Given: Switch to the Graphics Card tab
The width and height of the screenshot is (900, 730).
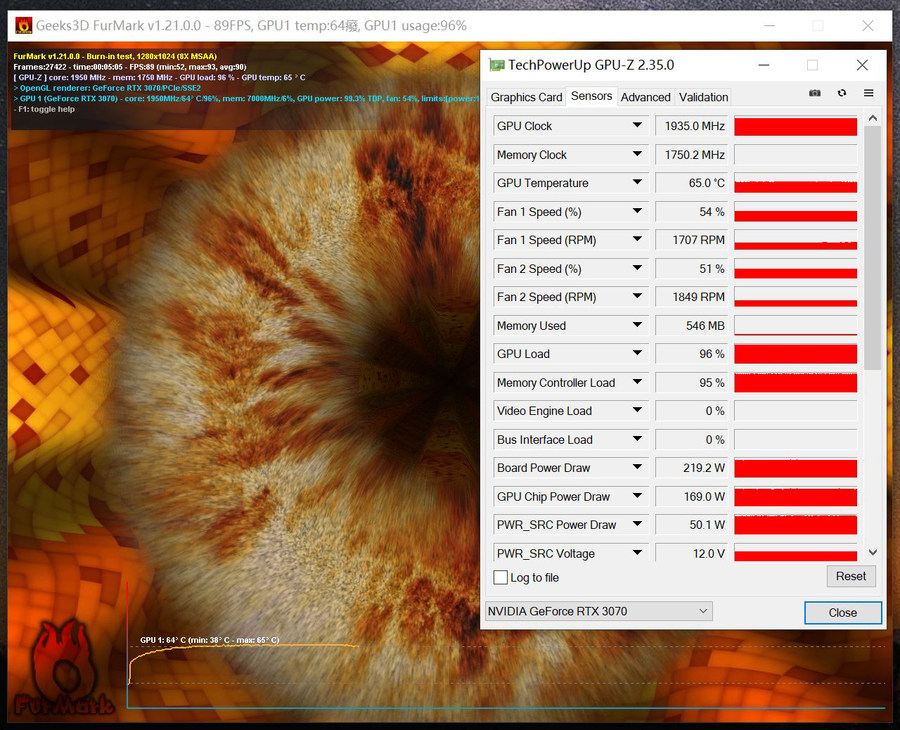Looking at the screenshot, I should point(526,97).
